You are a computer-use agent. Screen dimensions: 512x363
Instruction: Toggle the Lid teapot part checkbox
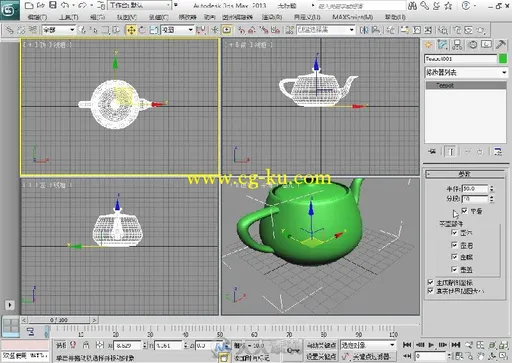pos(454,269)
